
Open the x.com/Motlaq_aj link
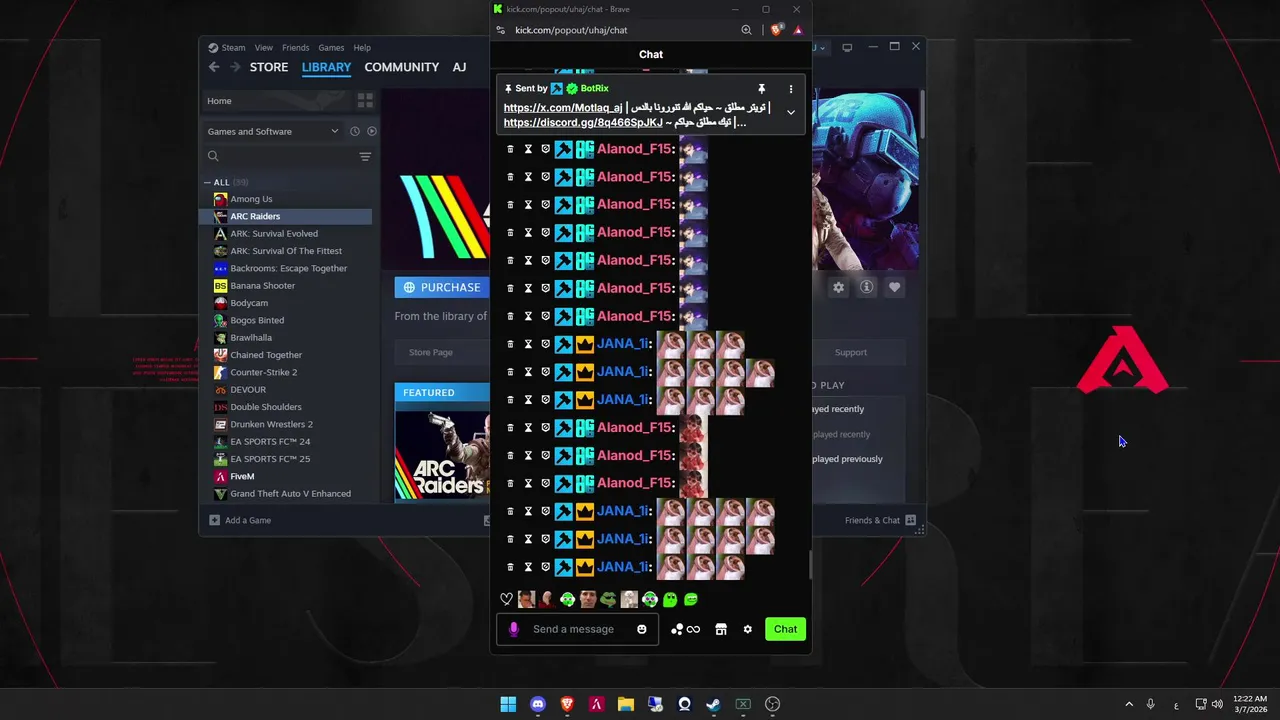(563, 107)
